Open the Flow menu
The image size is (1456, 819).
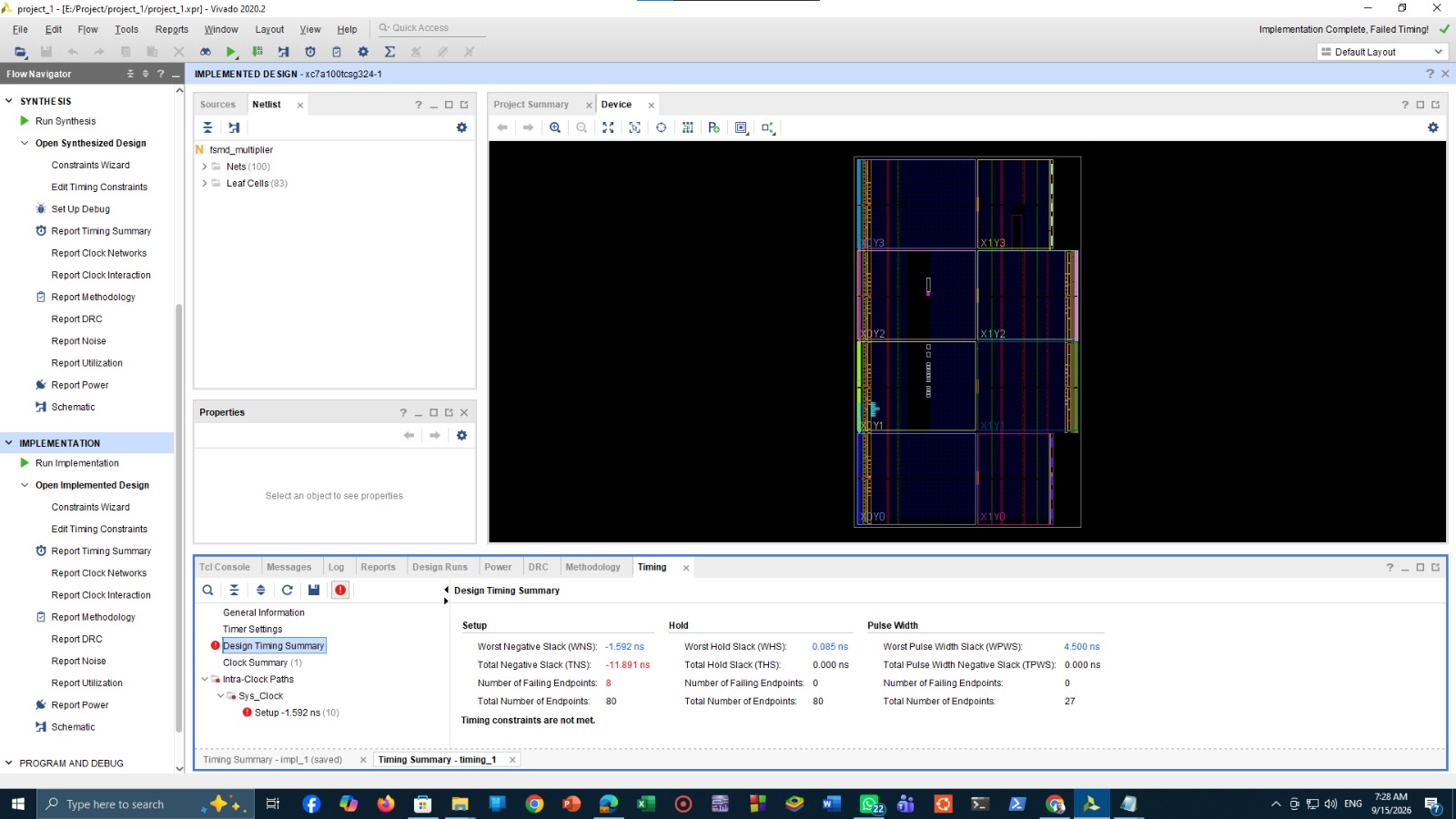(x=87, y=29)
